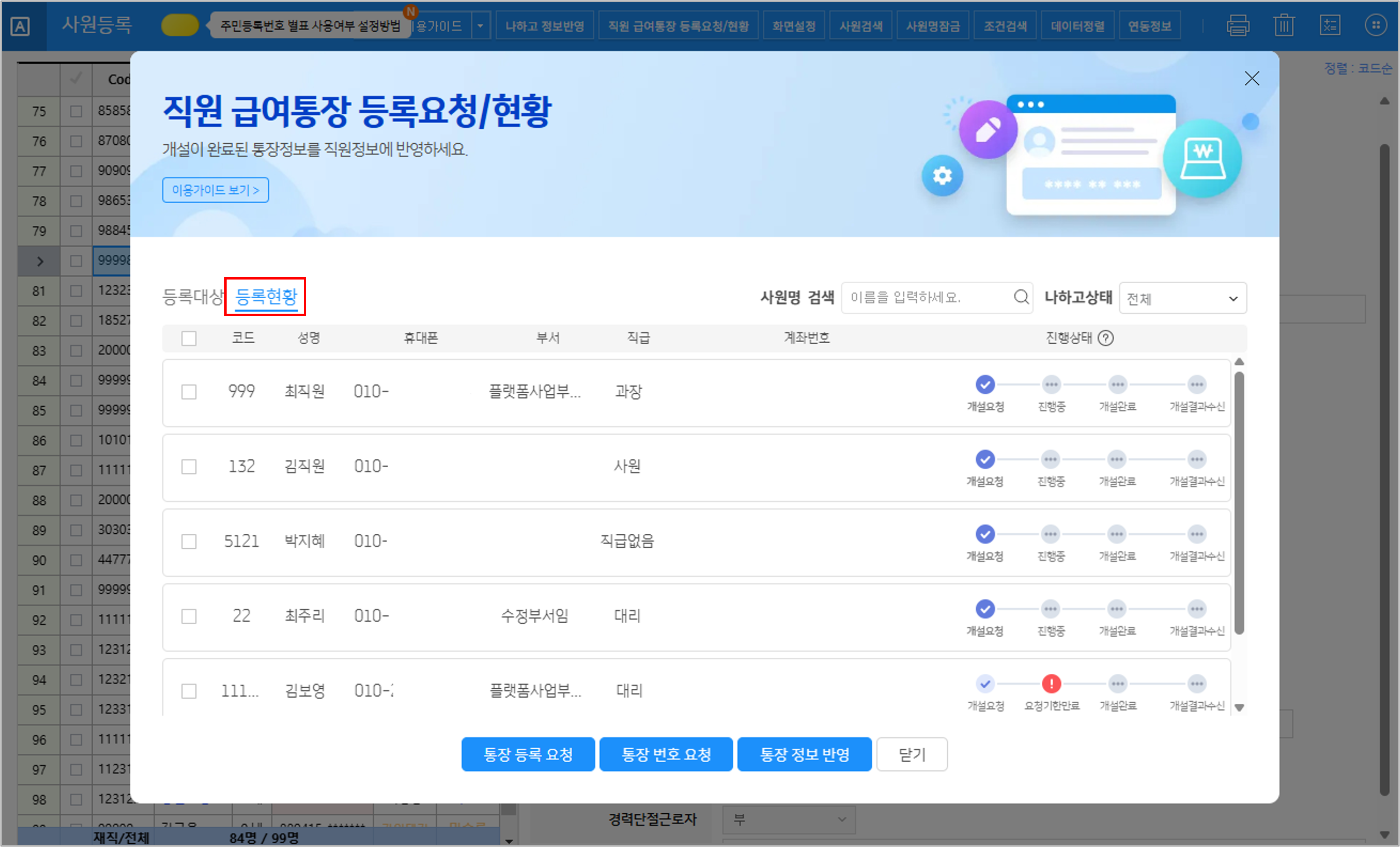Check the box for employee 최직원
The image size is (1400, 847).
[189, 392]
